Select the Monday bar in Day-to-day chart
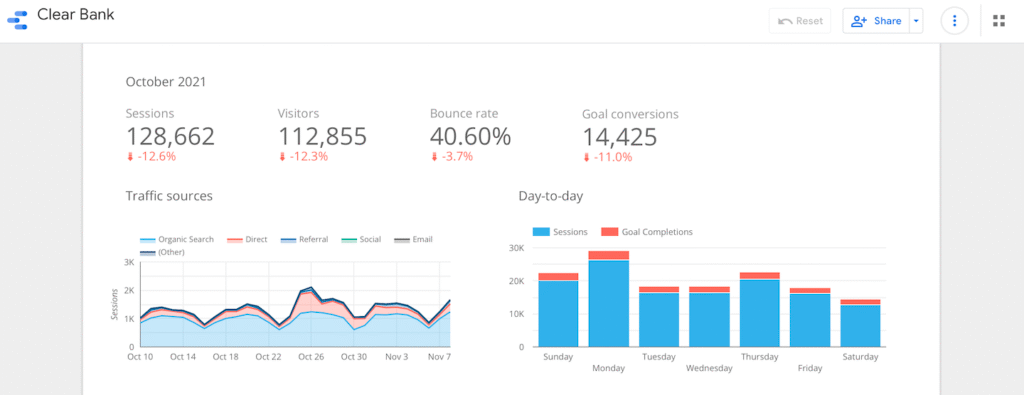Viewport: 1024px width, 395px height. 609,298
